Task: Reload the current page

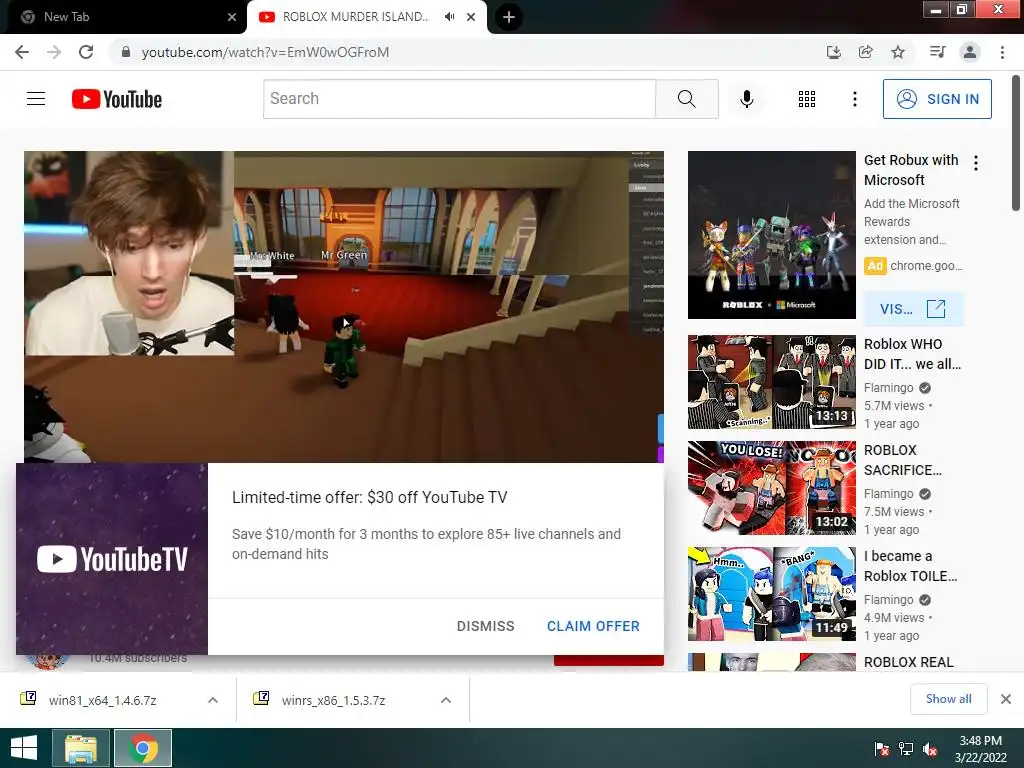Action: [86, 52]
